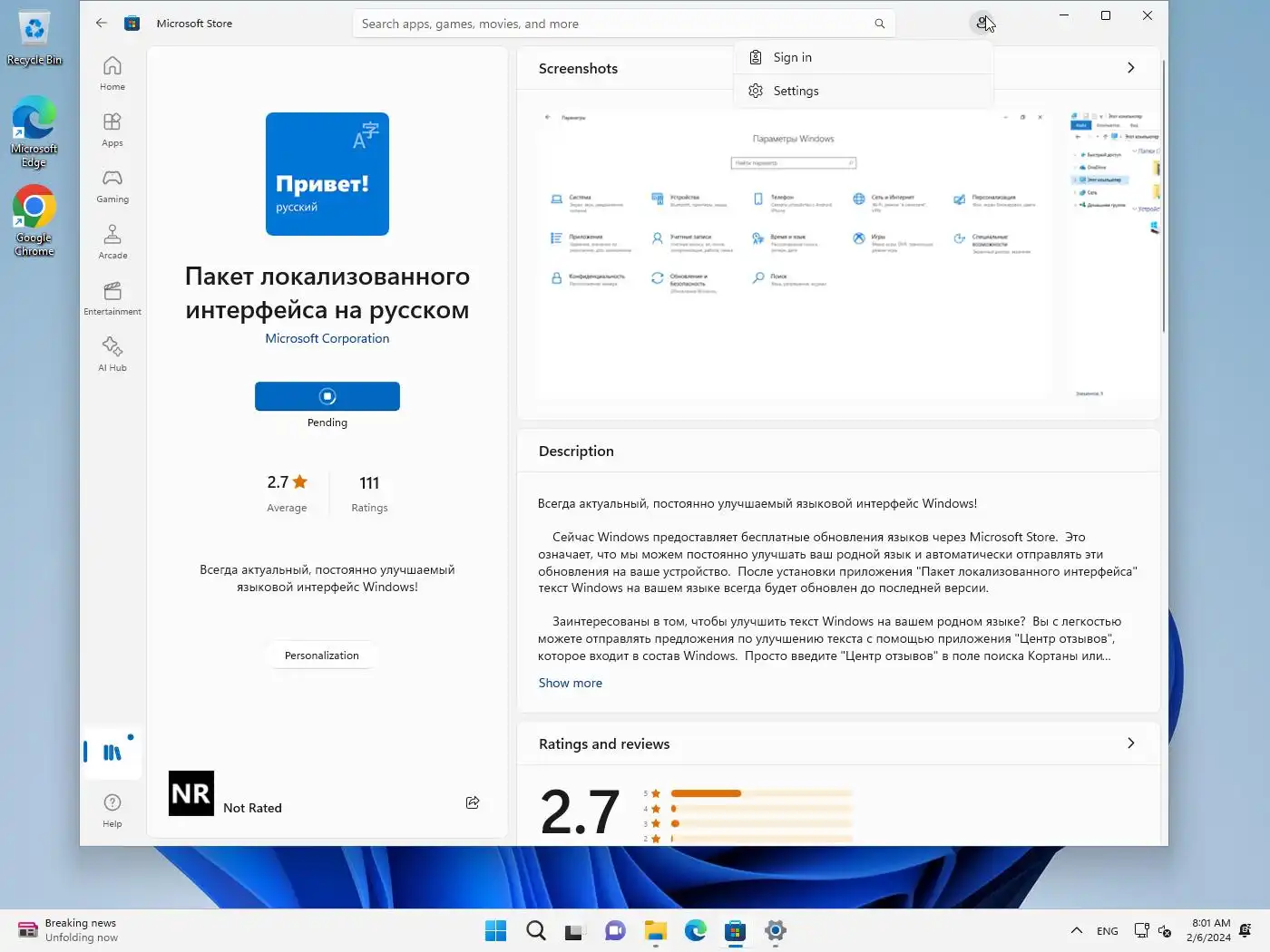The width and height of the screenshot is (1270, 952).
Task: Open the Microsoft Edge desktop shortcut
Action: (x=34, y=132)
